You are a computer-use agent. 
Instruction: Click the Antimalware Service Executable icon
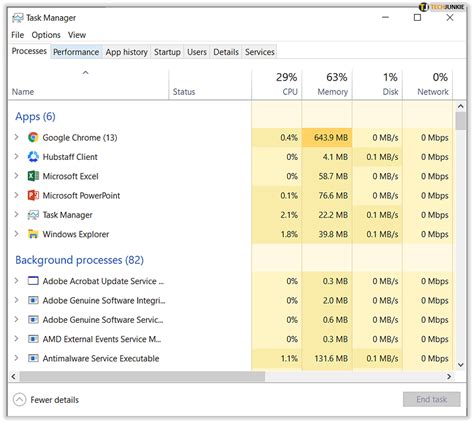tap(33, 358)
